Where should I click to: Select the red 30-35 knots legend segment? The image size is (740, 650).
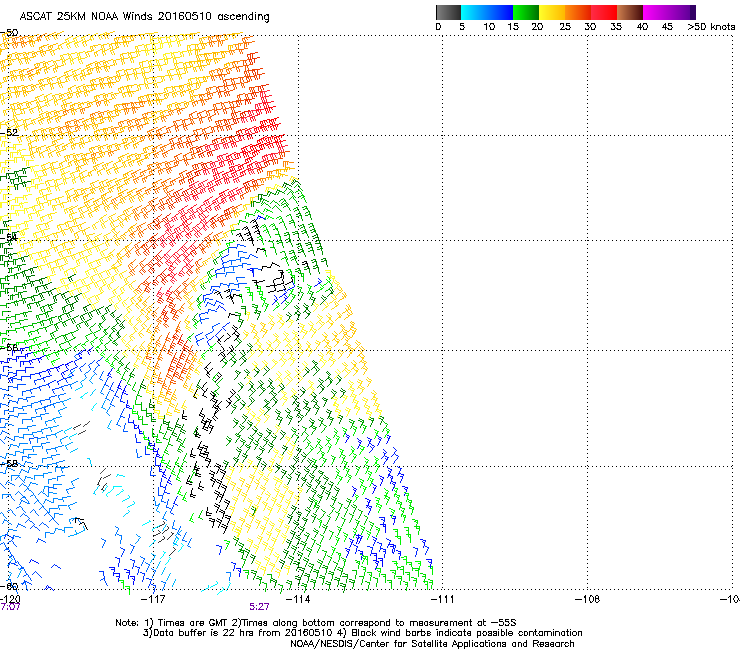click(604, 12)
